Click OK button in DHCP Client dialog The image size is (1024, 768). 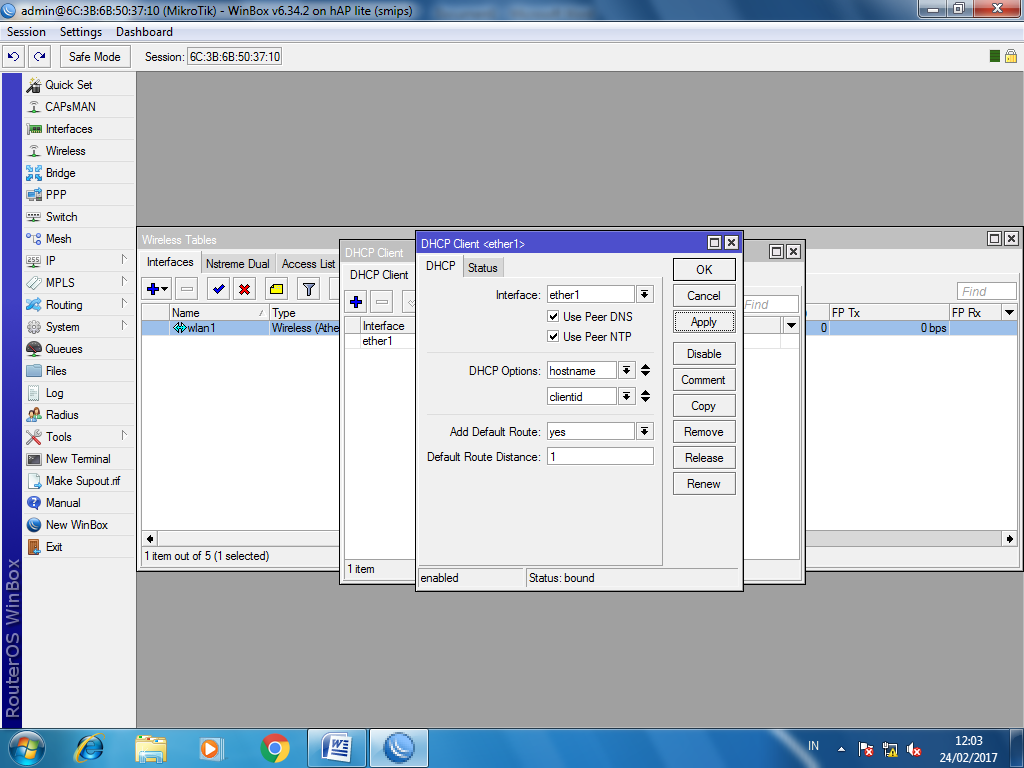pos(704,270)
